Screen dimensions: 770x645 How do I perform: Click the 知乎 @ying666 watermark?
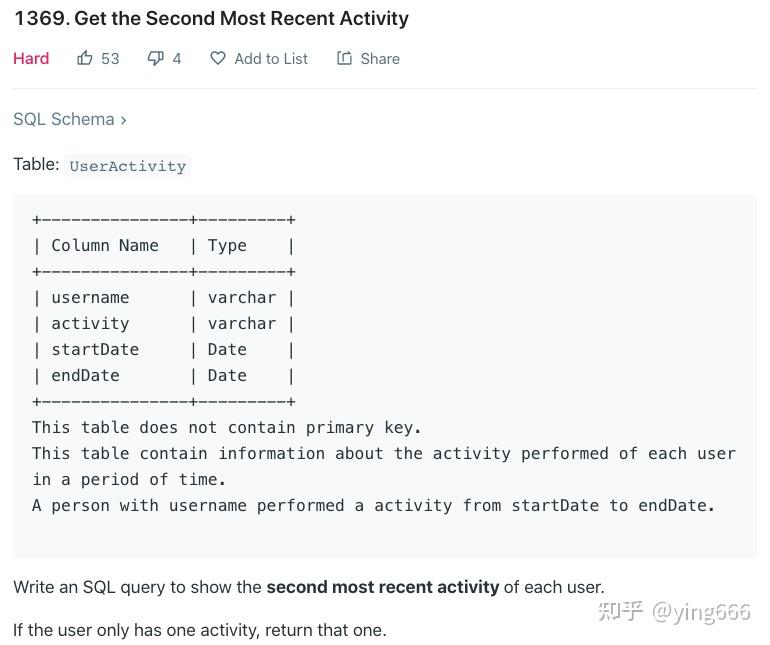[674, 611]
